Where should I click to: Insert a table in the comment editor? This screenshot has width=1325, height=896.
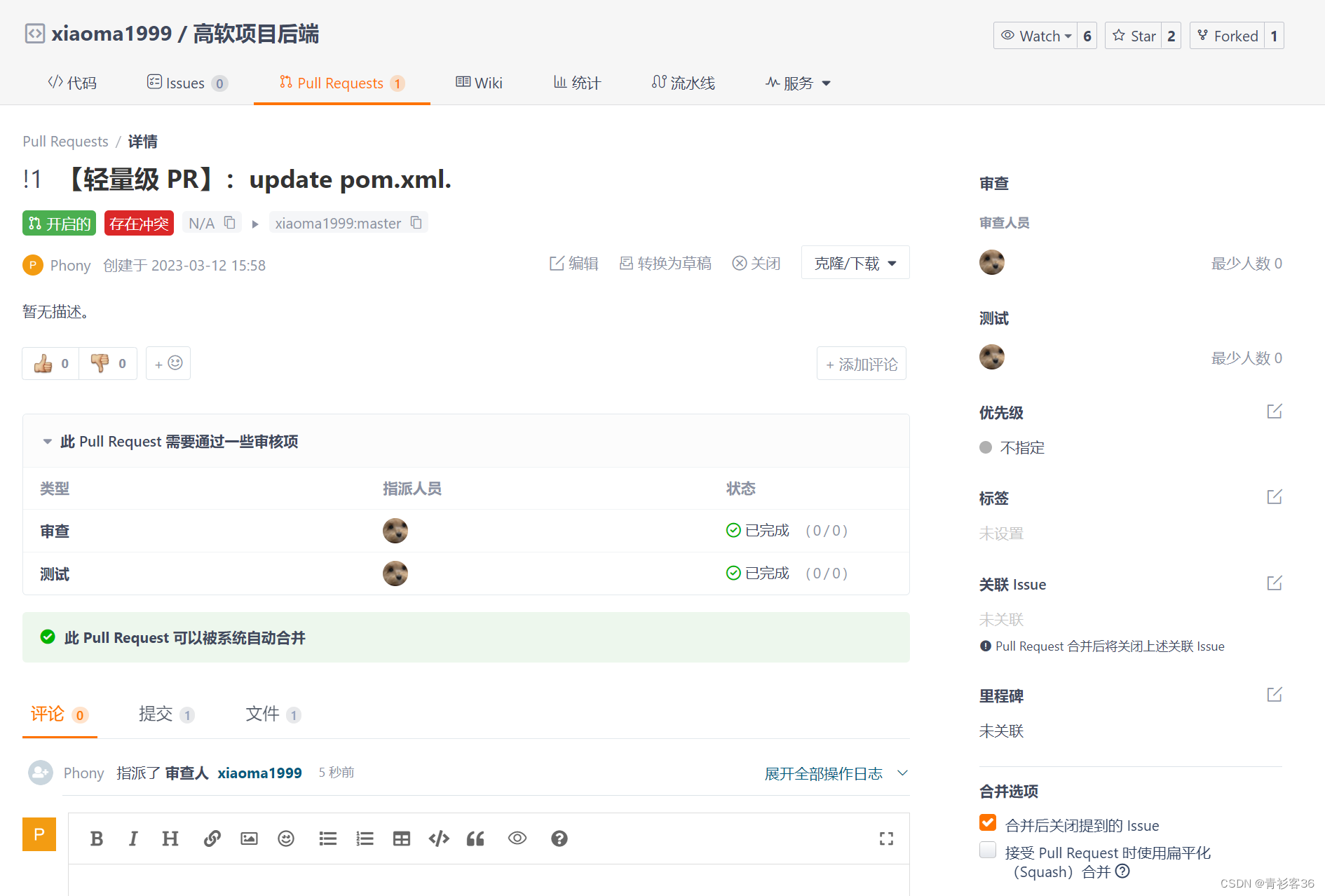tap(401, 838)
